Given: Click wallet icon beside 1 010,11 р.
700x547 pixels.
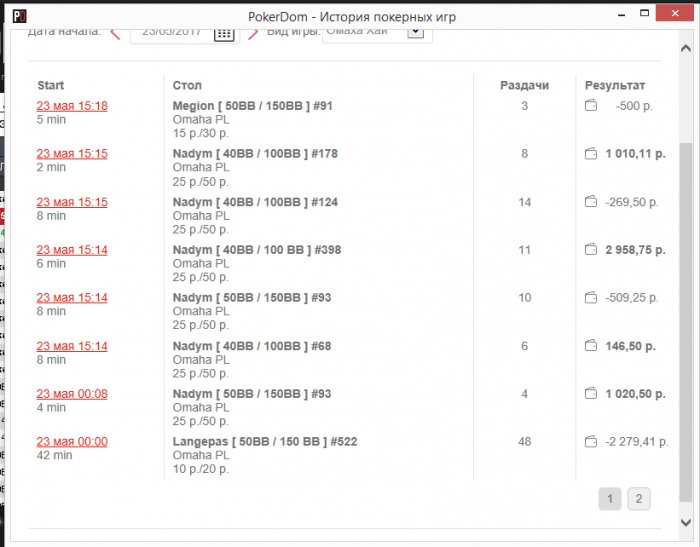Looking at the screenshot, I should (591, 154).
